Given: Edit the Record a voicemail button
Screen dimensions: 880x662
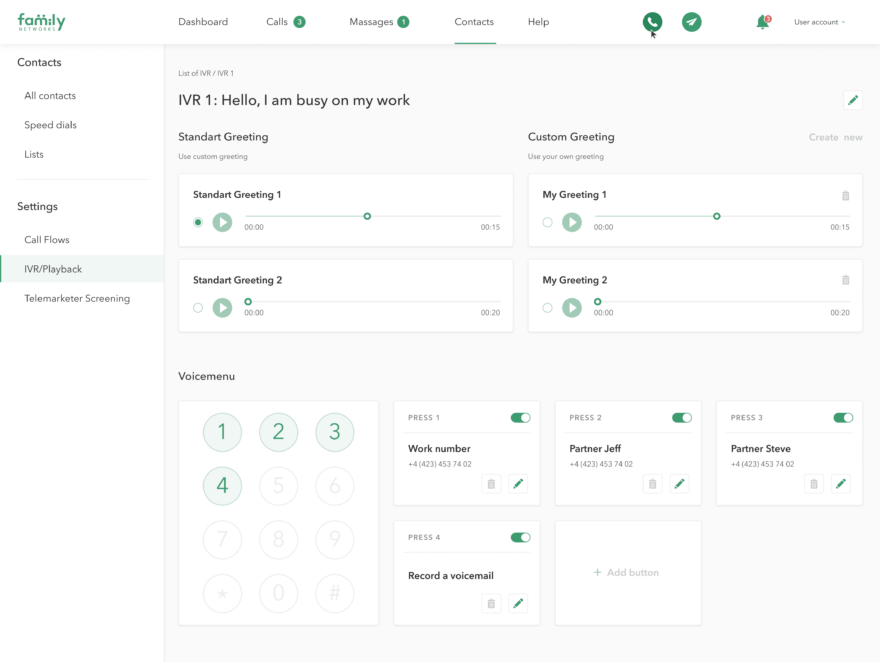Looking at the screenshot, I should click(518, 603).
